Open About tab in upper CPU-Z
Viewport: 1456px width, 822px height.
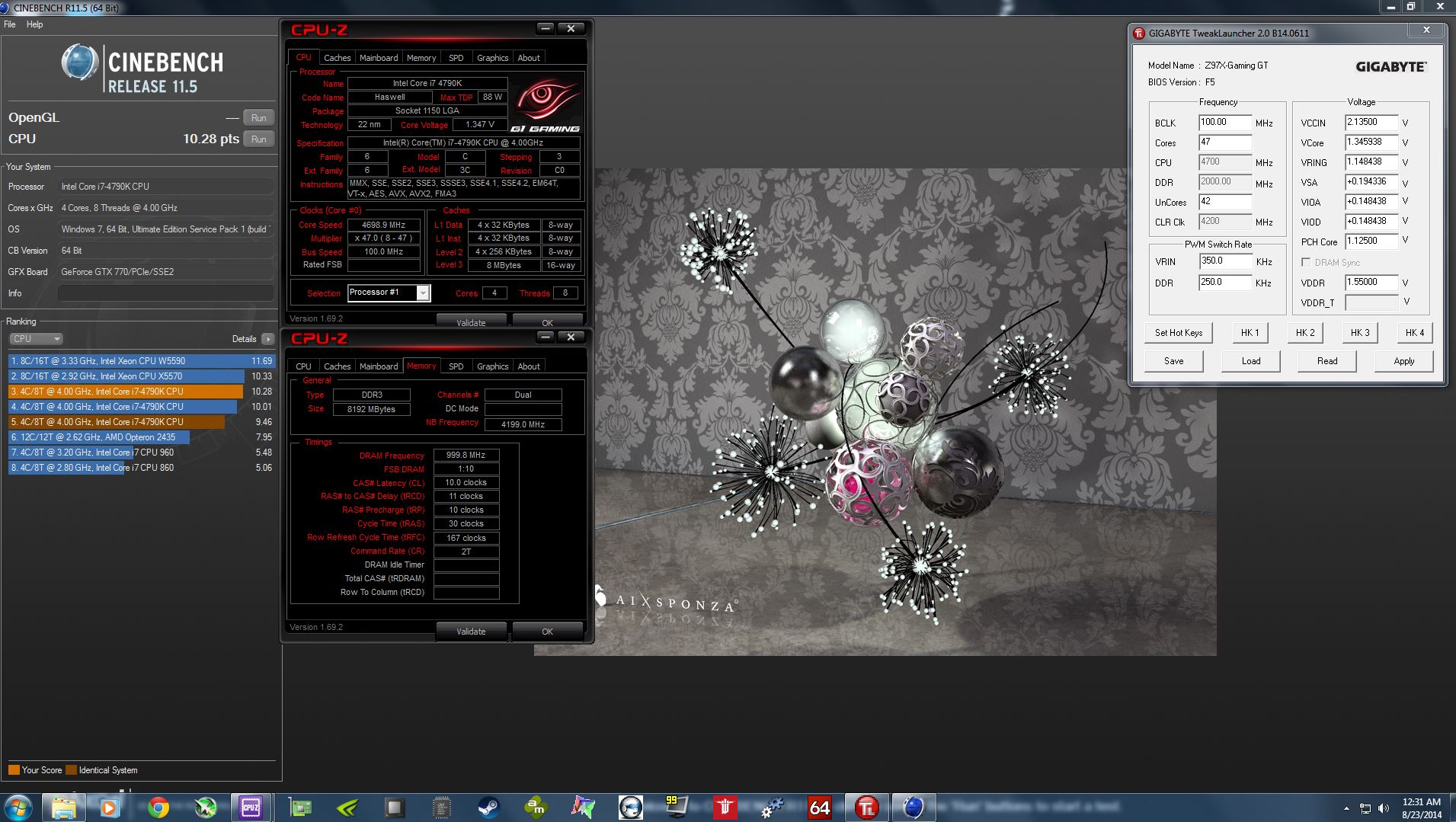point(529,58)
